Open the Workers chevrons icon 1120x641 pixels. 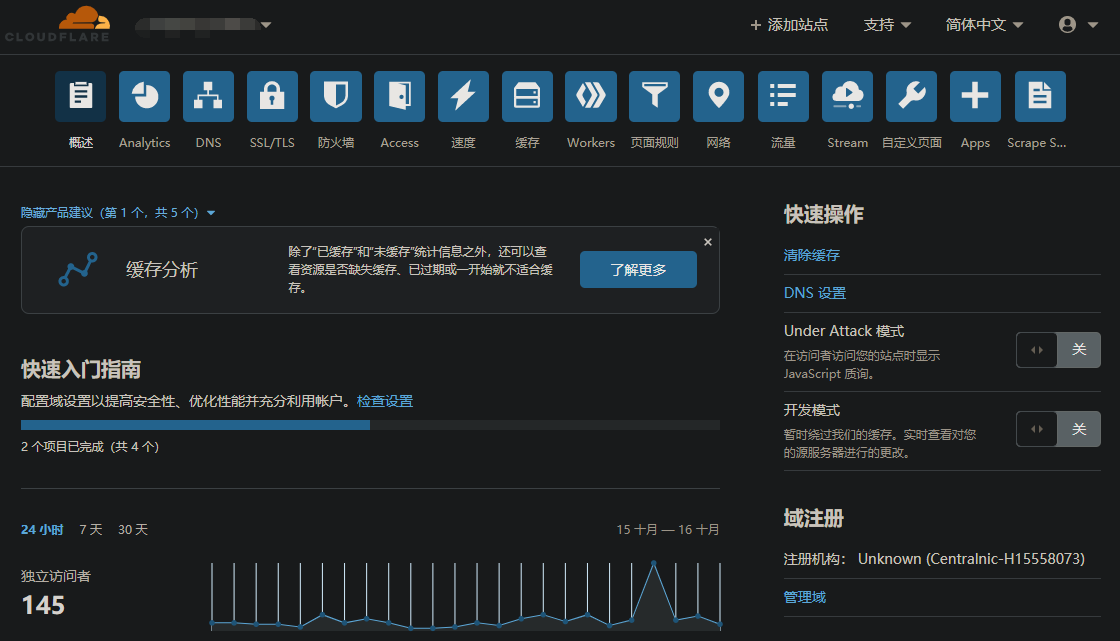coord(590,96)
